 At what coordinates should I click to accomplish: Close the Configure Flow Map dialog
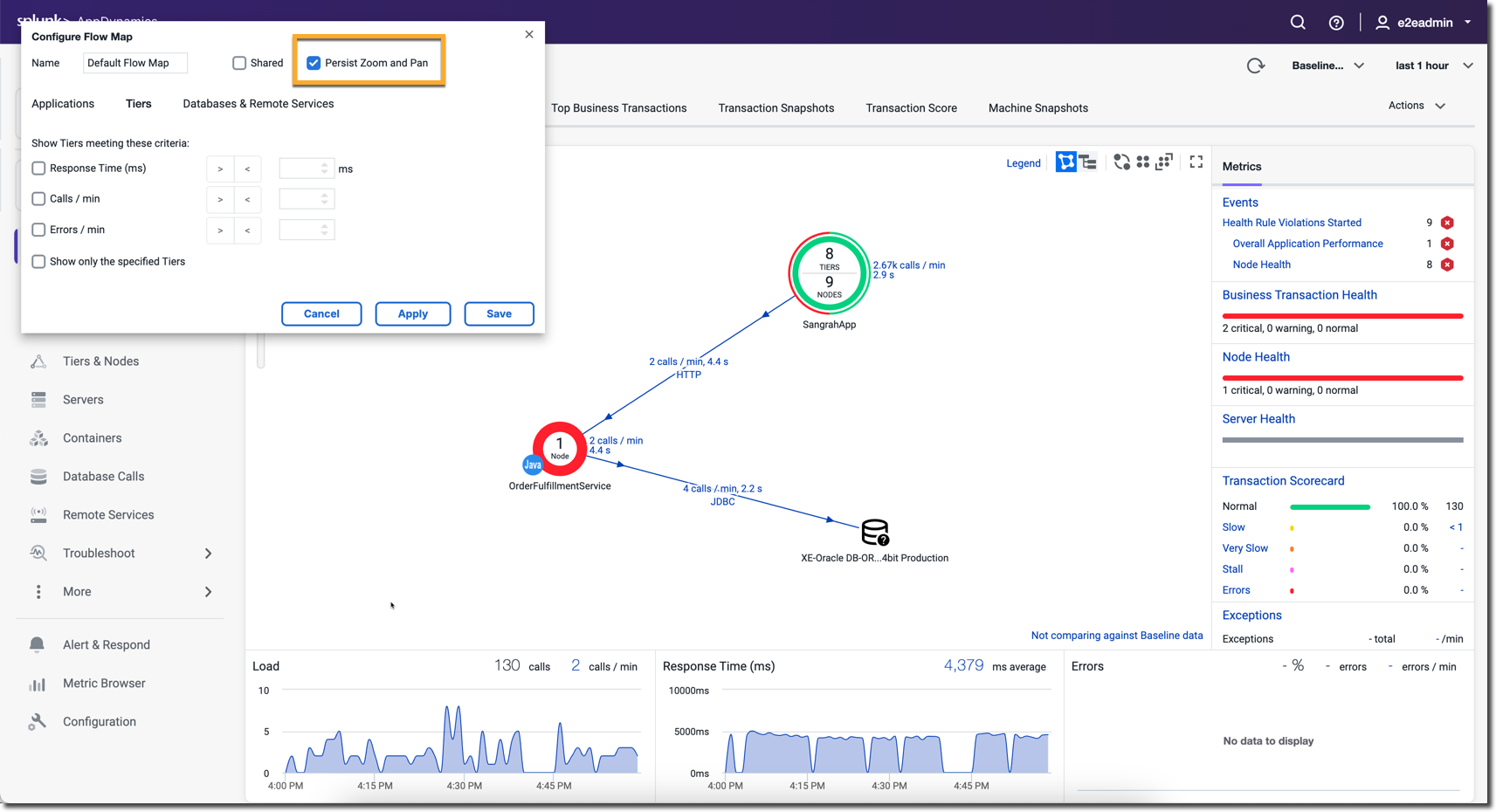coord(529,35)
